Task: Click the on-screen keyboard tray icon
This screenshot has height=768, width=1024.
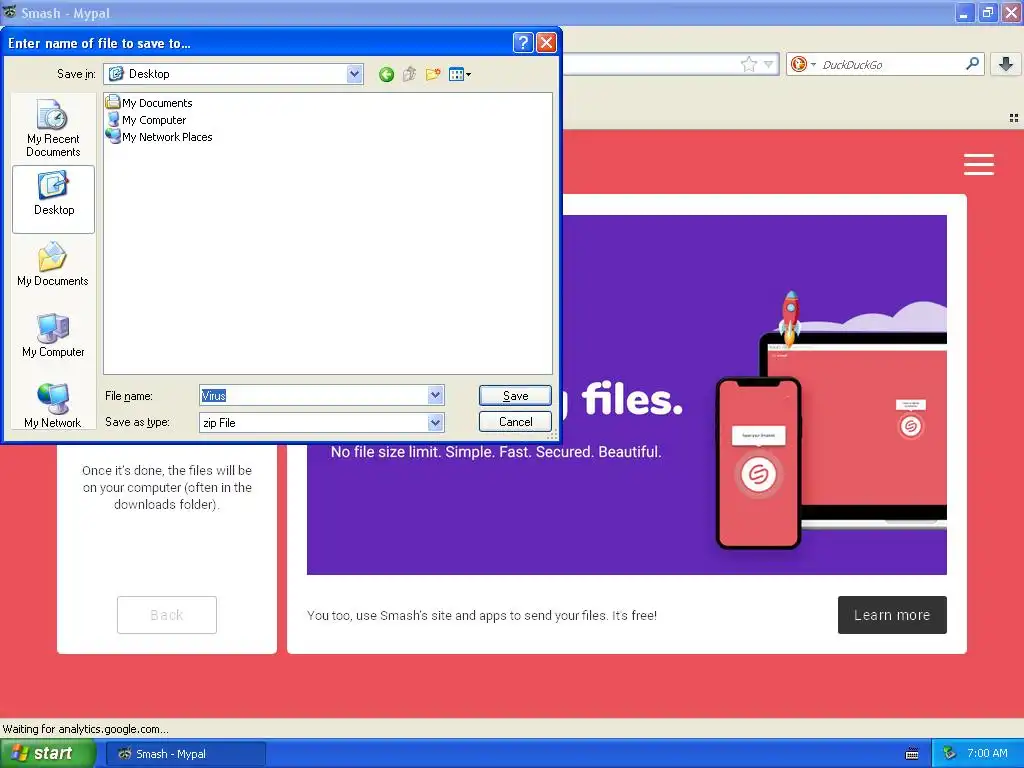Action: click(912, 754)
